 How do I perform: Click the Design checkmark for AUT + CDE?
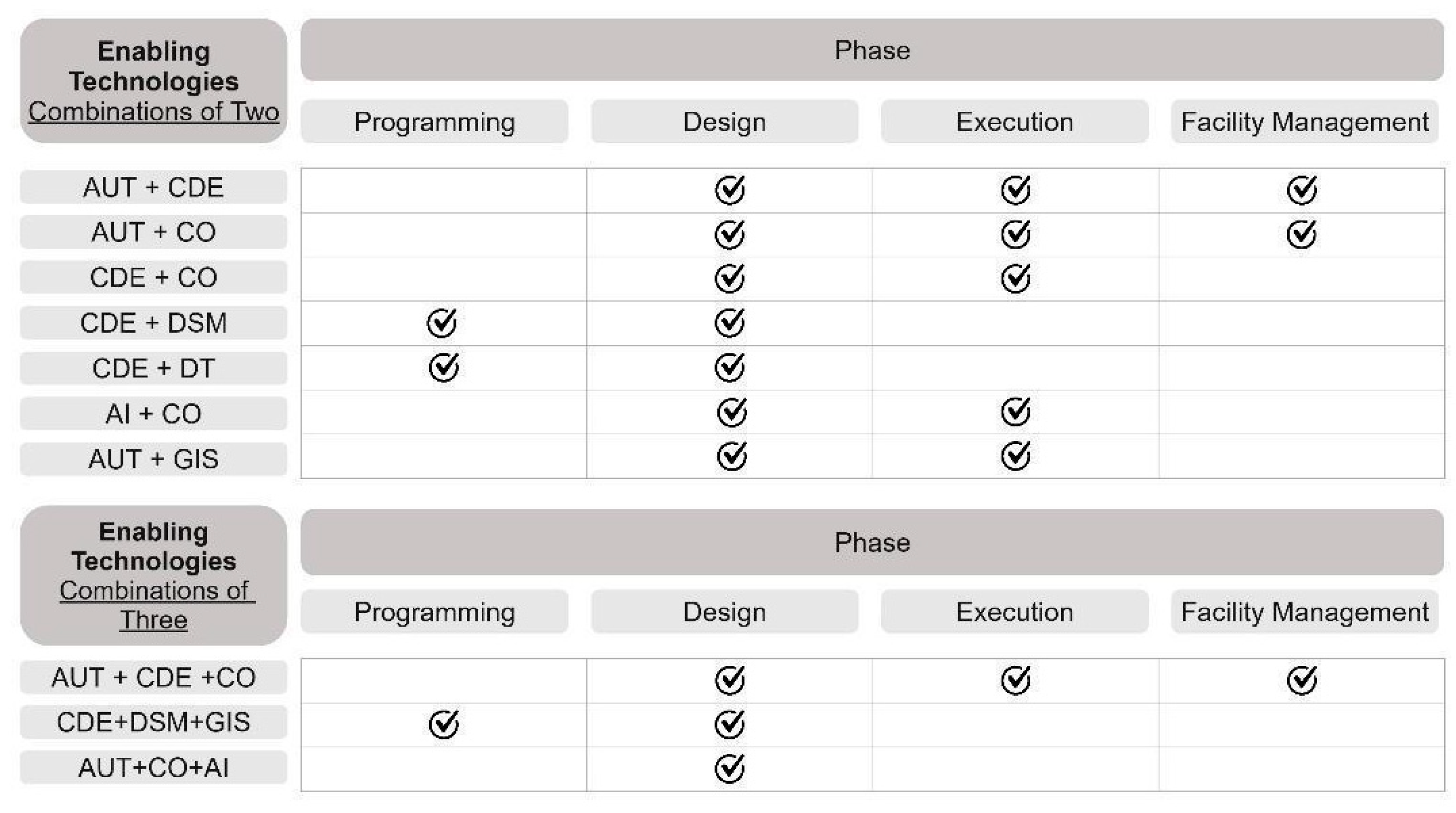click(x=729, y=189)
